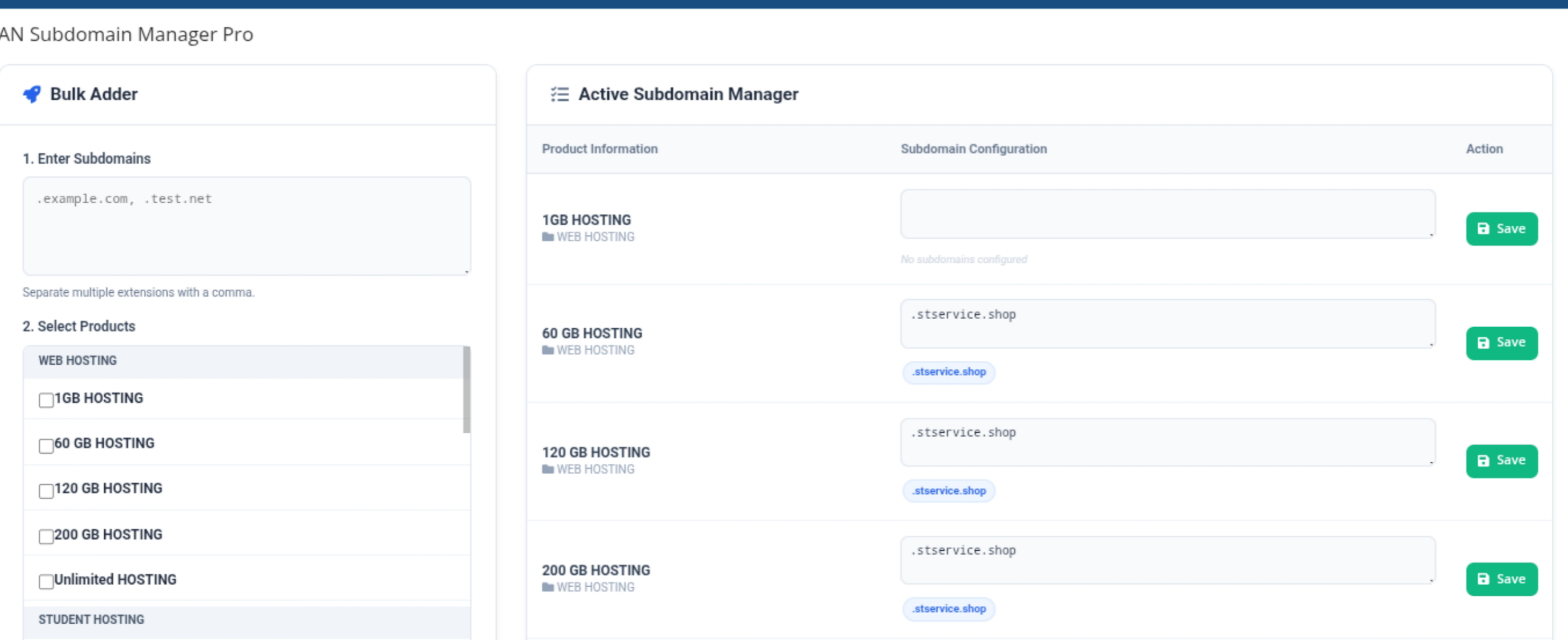Save the 60 GB HOSTING subdomain row
1568x640 pixels.
pos(1501,343)
